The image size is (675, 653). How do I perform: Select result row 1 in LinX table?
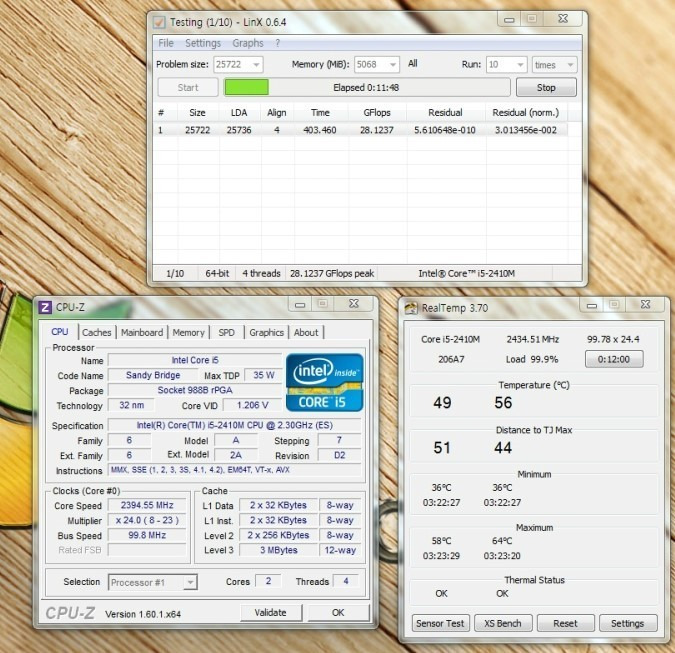coord(360,130)
